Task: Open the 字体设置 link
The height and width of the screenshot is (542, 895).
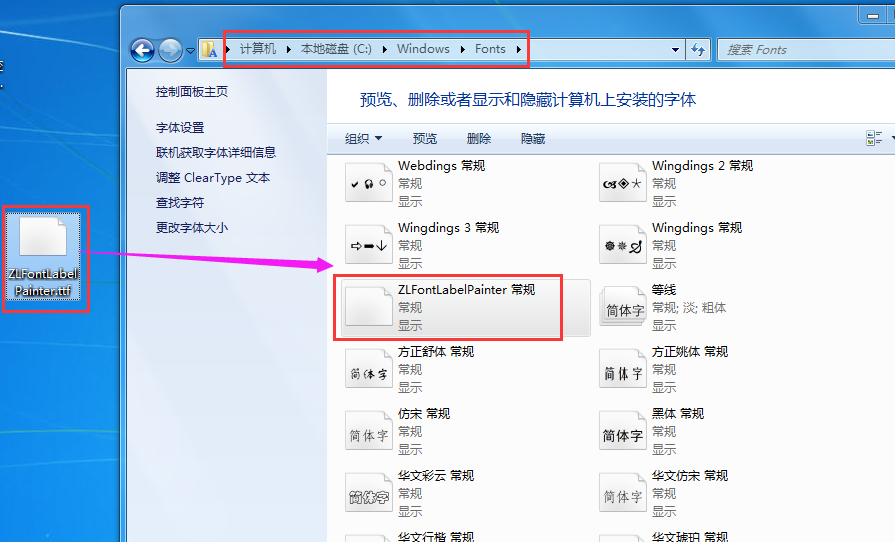Action: 180,128
